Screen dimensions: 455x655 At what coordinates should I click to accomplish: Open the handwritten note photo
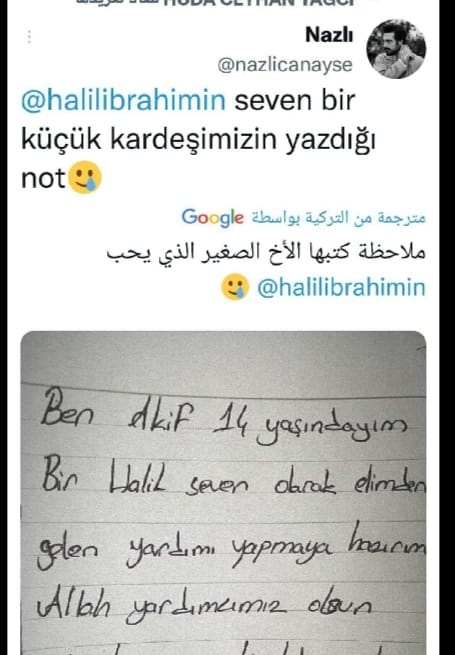[x=224, y=493]
